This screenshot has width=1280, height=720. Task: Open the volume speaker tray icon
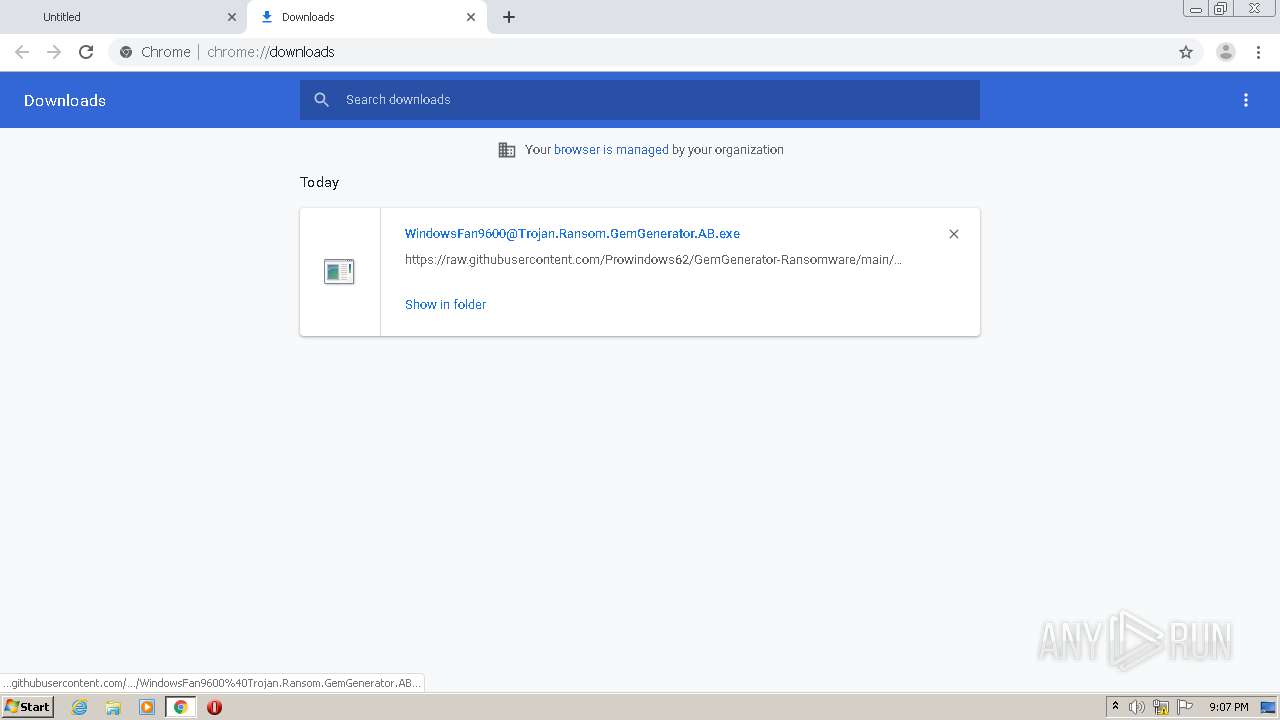(1136, 707)
